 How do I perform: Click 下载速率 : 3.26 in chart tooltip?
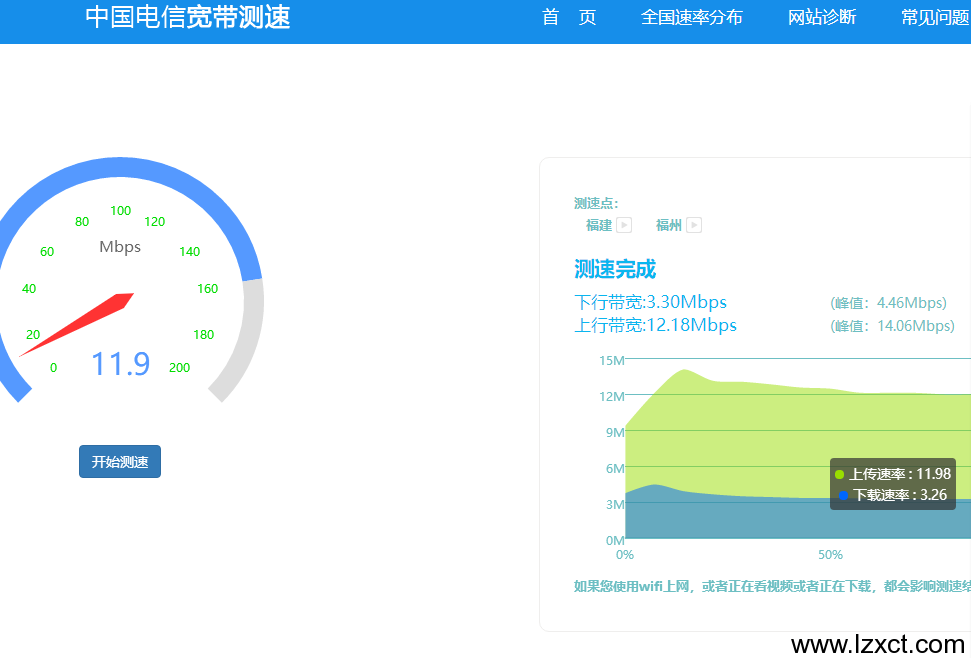point(900,495)
